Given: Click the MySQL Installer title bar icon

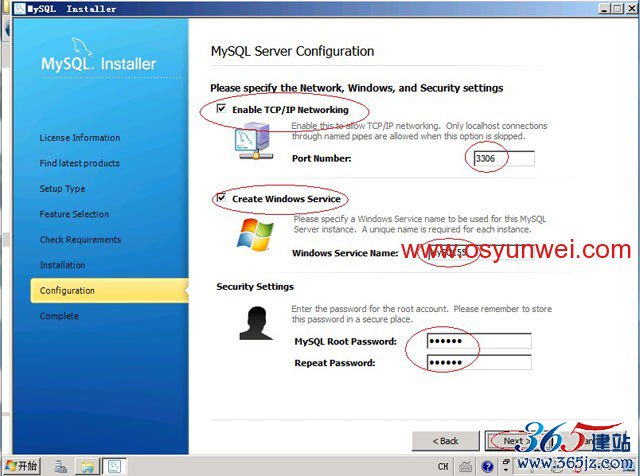Looking at the screenshot, I should click(19, 8).
